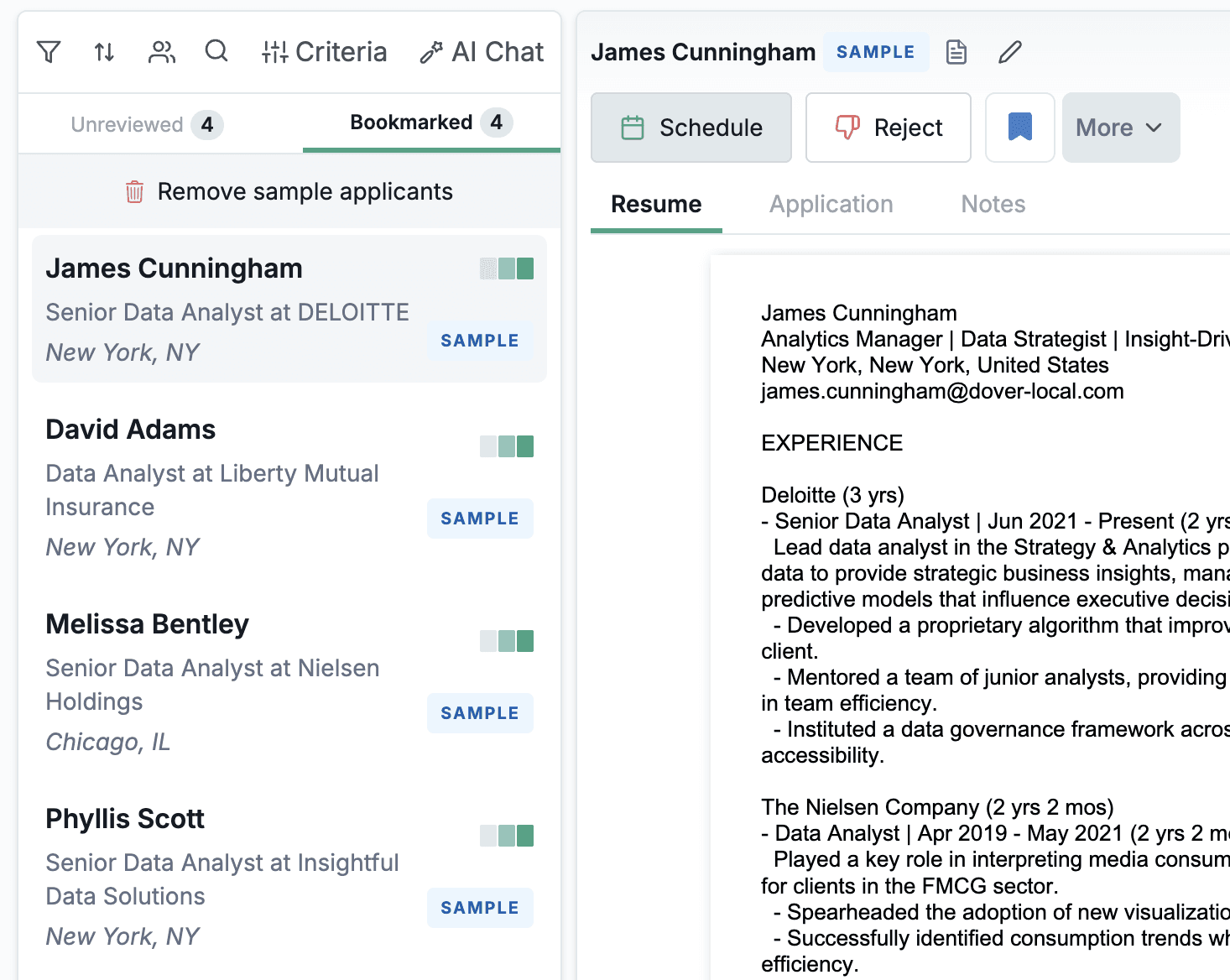The height and width of the screenshot is (980, 1230).
Task: Launch AI Chat with wand icon
Action: (482, 52)
